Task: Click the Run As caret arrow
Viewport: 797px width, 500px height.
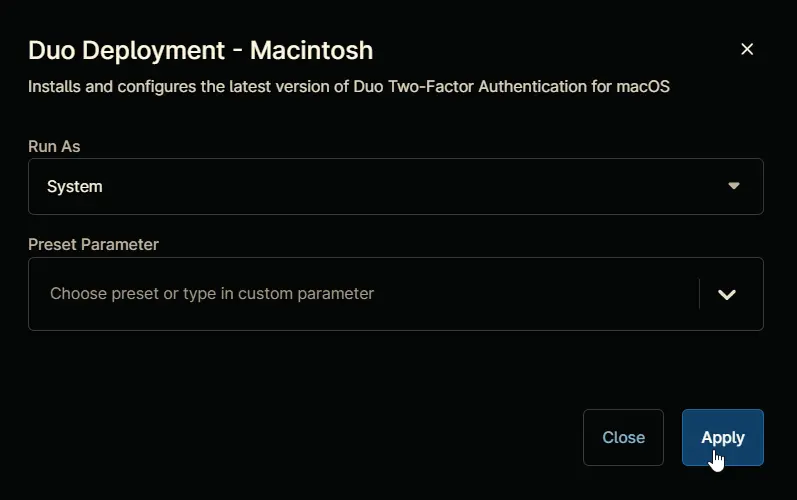Action: pos(733,186)
